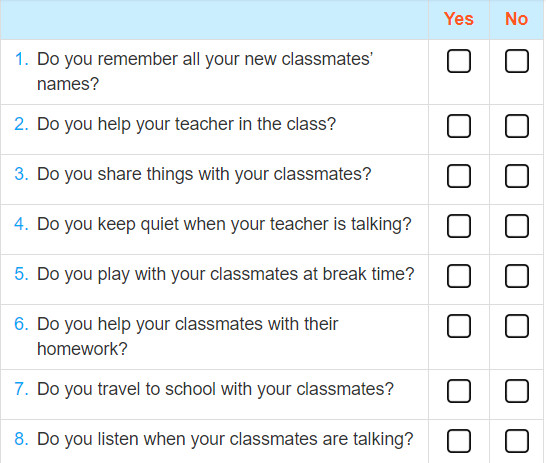Click question 4 about keeping quiet
This screenshot has width=546, height=463.
point(213,225)
